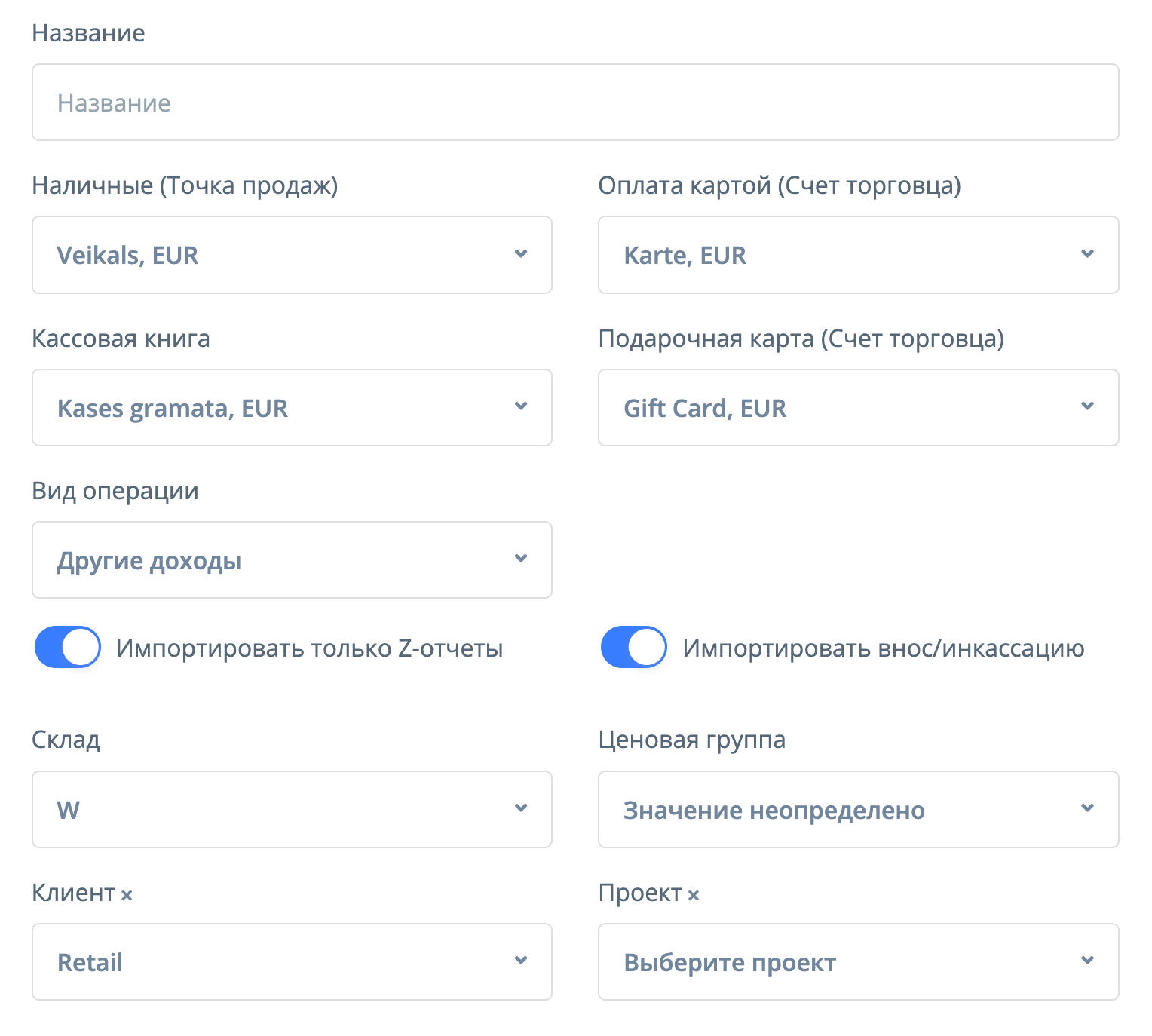Image resolution: width=1152 pixels, height=1036 pixels.
Task: Expand the Kases gramata, EUR dropdown
Action: (291, 407)
